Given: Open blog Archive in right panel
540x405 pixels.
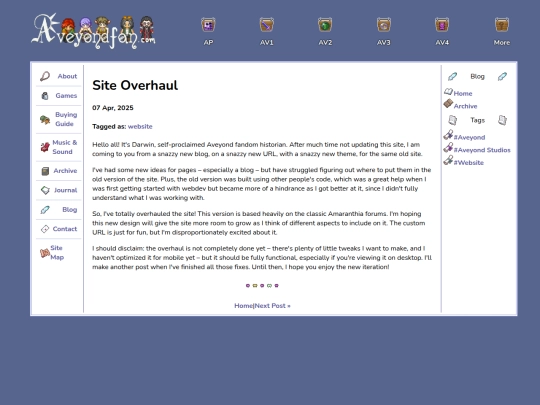Looking at the screenshot, I should pos(465,106).
